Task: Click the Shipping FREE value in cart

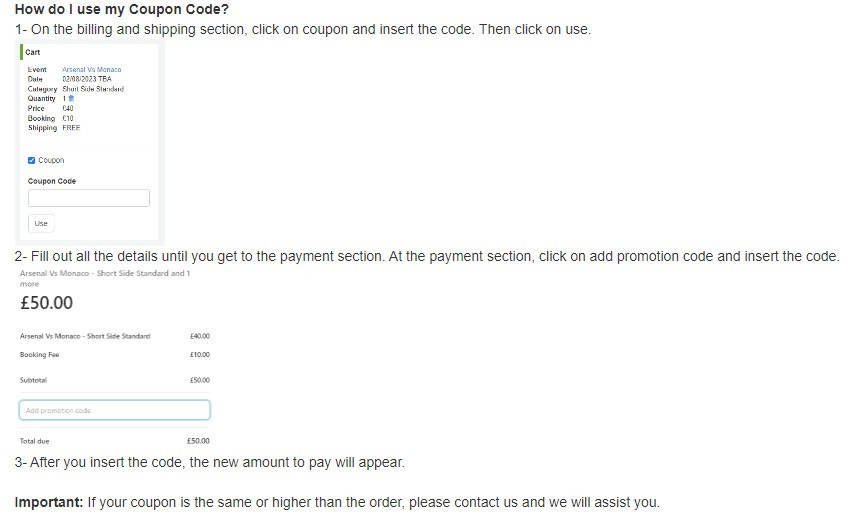Action: tap(71, 128)
